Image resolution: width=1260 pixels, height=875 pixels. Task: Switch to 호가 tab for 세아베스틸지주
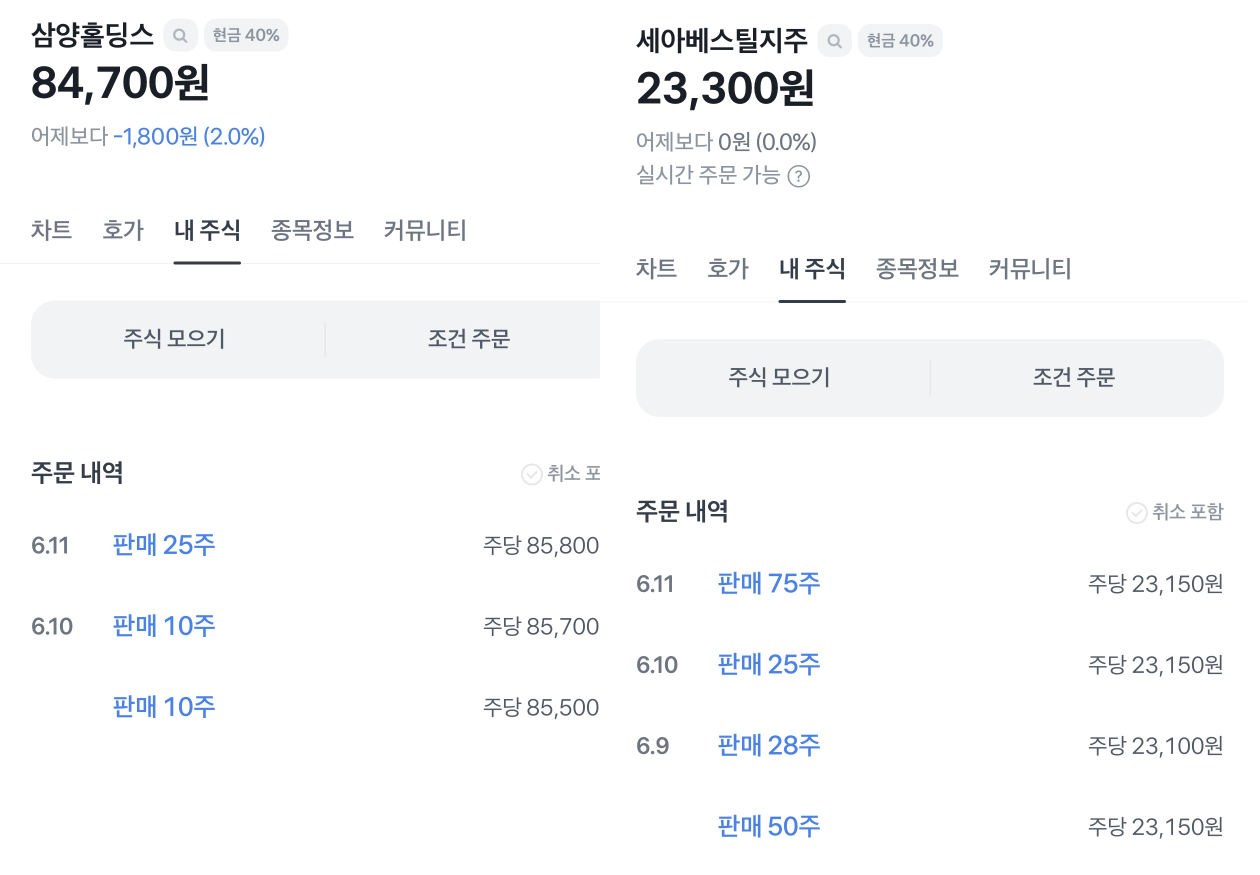[x=728, y=269]
